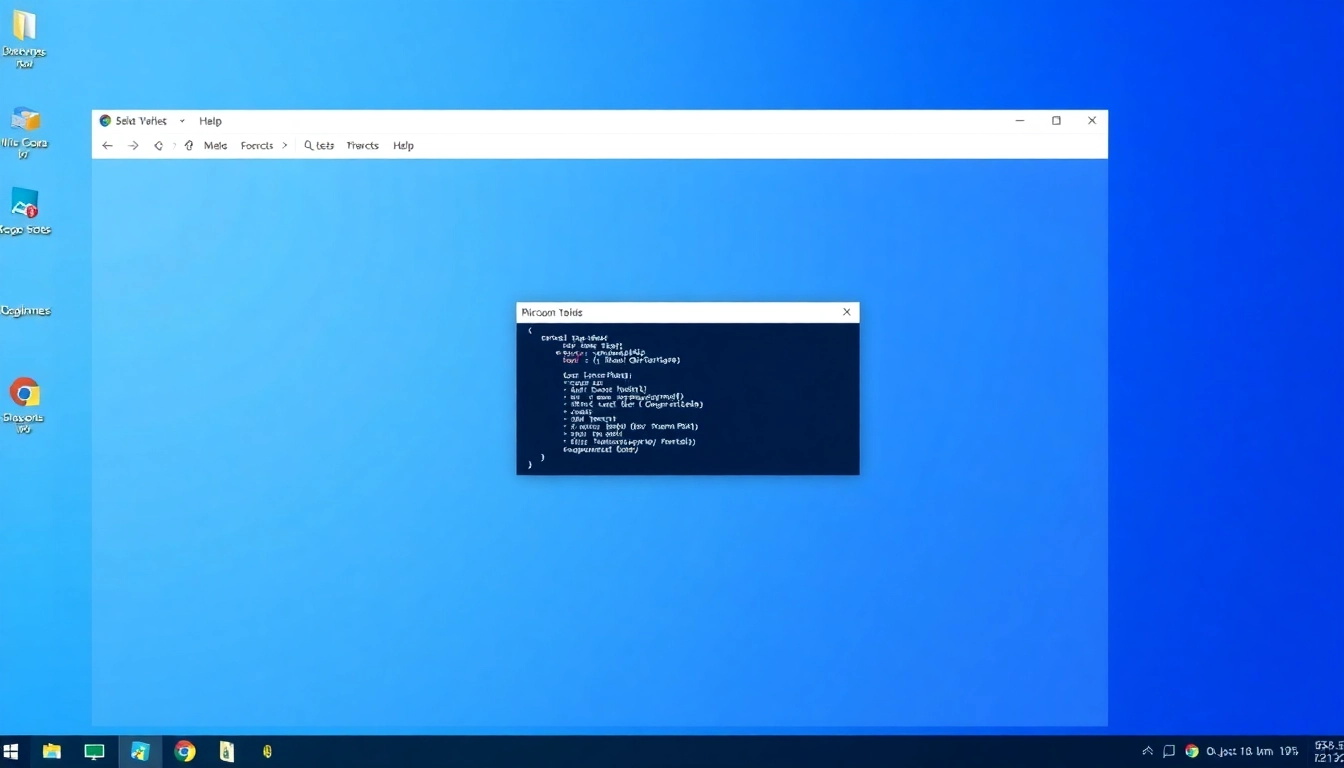Image resolution: width=1344 pixels, height=768 pixels.
Task: Click the Chrome icon in the system tray
Action: coord(1192,751)
